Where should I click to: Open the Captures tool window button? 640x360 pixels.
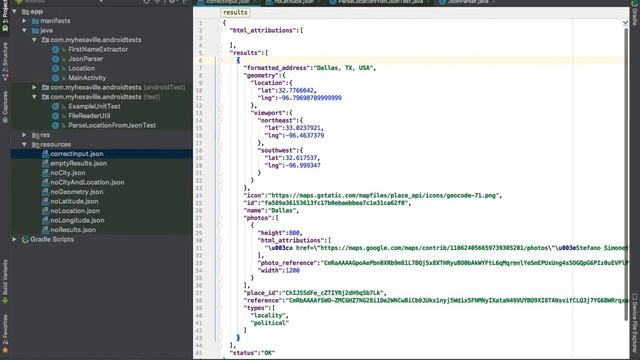click(5, 107)
